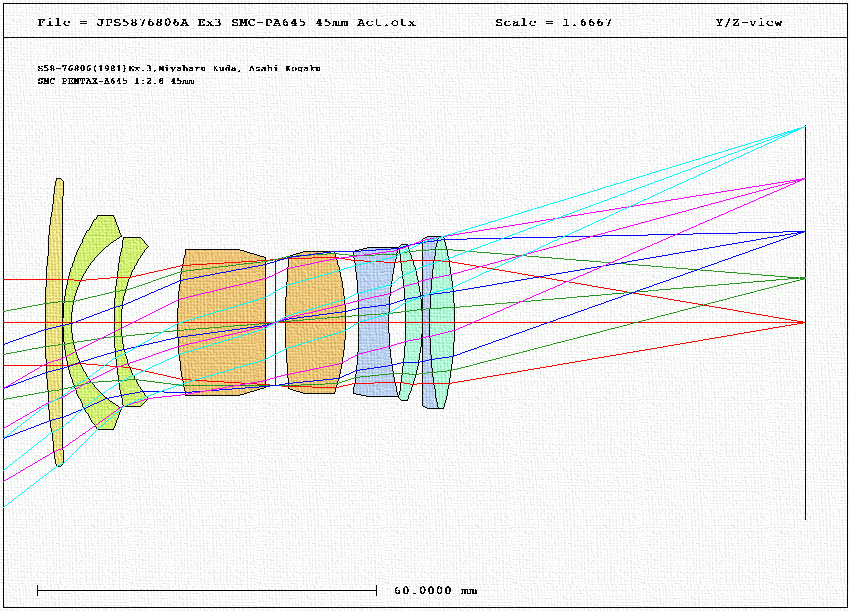Click the vertical image plane line
The image size is (849, 611).
click(805, 322)
